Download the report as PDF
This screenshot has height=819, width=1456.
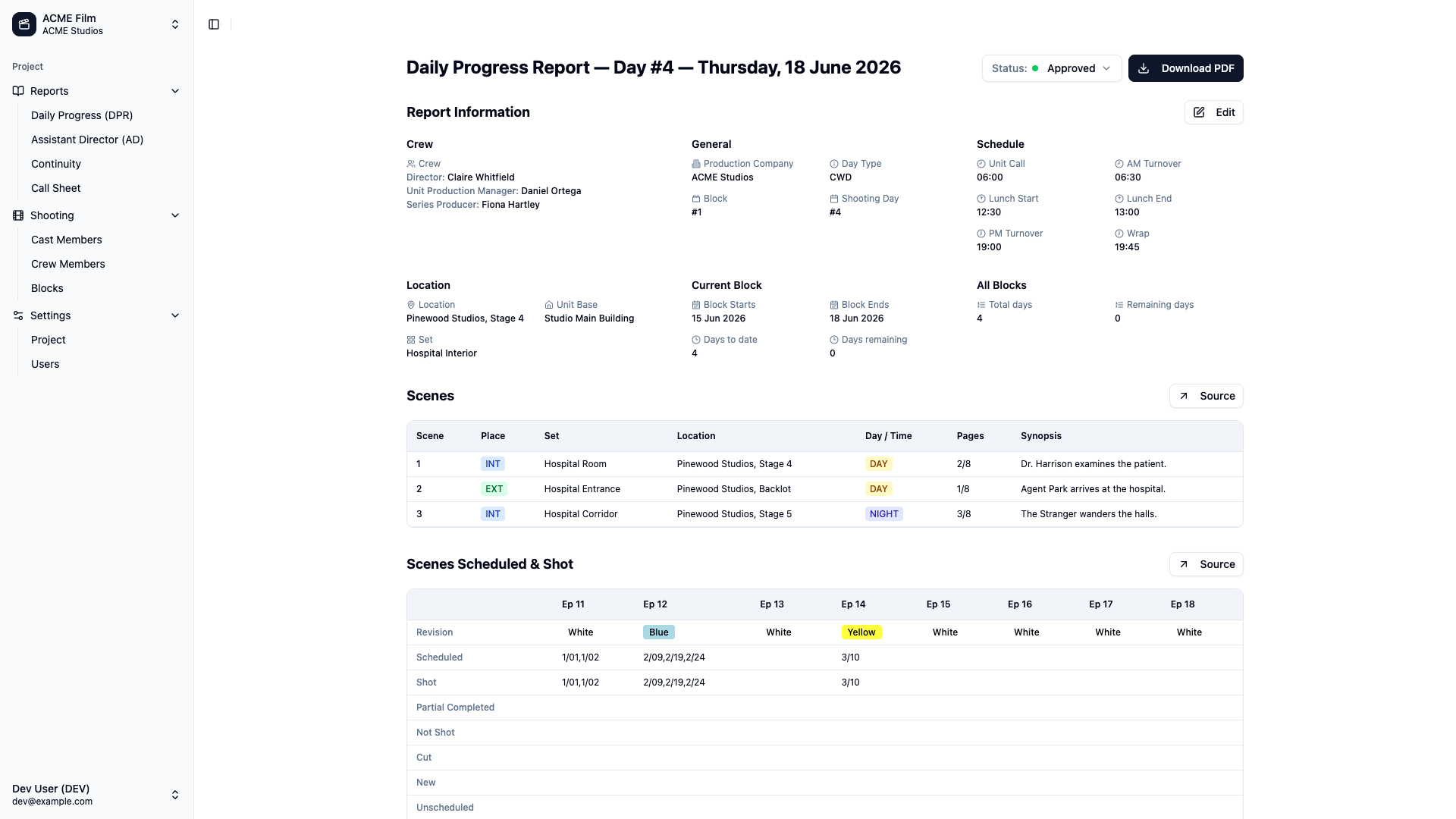click(x=1185, y=68)
